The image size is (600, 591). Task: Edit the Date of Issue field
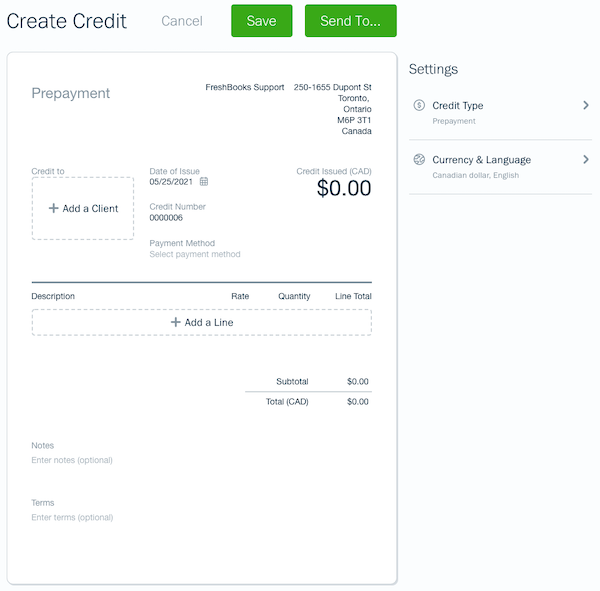[x=171, y=182]
